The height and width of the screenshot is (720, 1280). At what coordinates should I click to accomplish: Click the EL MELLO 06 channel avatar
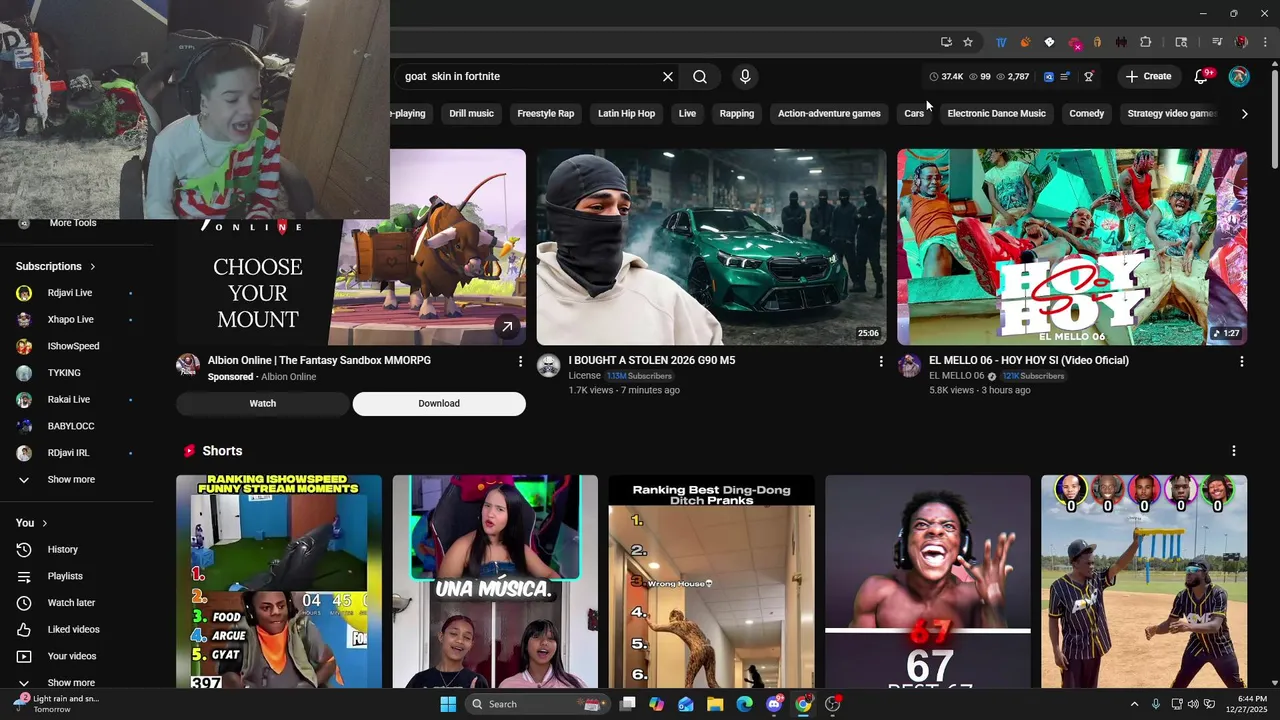(x=909, y=365)
